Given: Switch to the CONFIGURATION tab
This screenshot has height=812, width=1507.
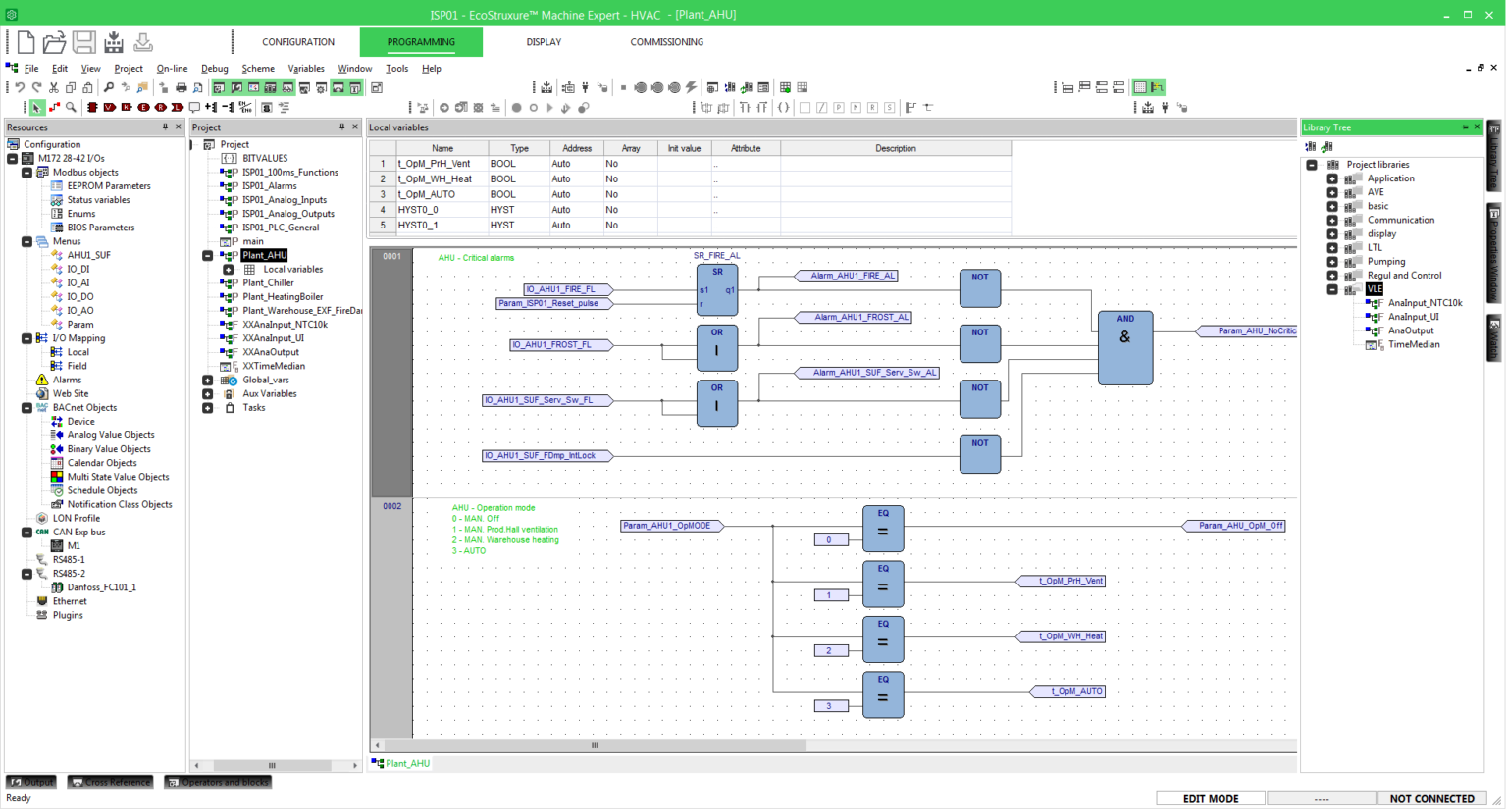Looking at the screenshot, I should 298,41.
